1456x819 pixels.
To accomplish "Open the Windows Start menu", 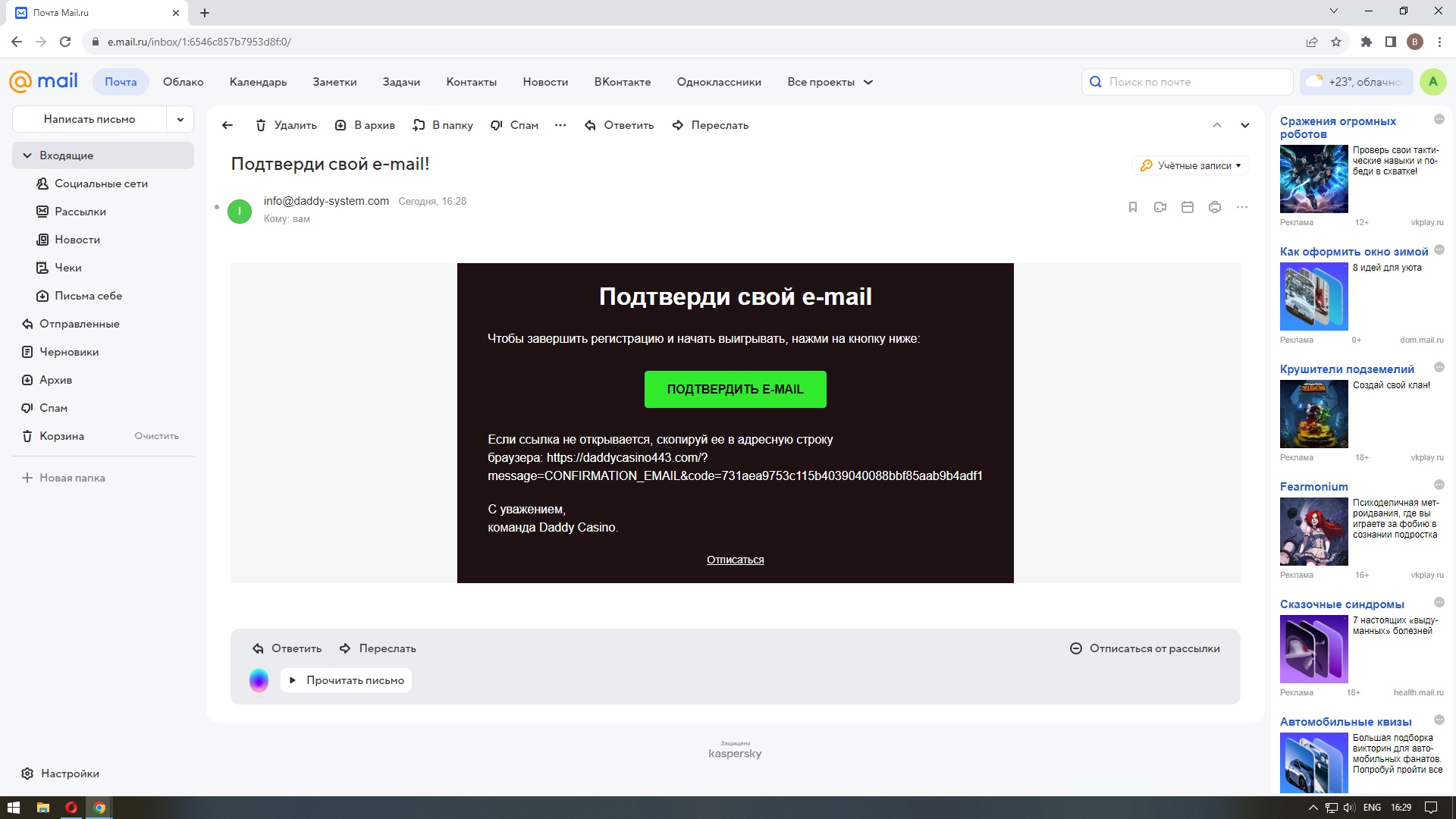I will coord(13,808).
